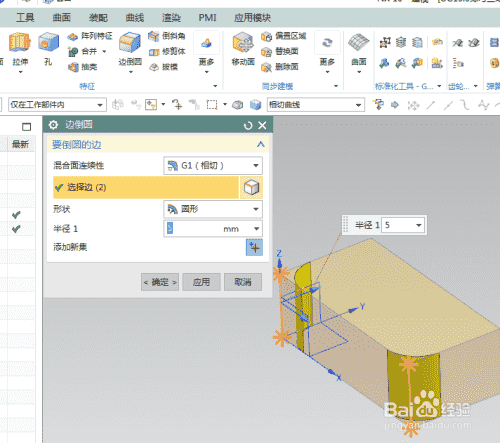Click the 孔 hole feature icon
The image size is (500, 443).
pyautogui.click(x=48, y=43)
